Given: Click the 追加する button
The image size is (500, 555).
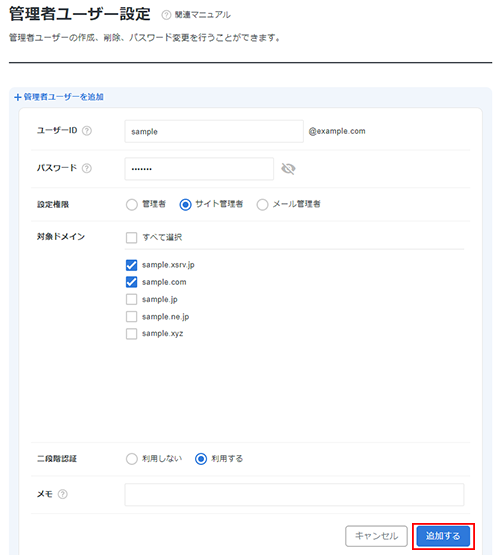Looking at the screenshot, I should coord(443,536).
